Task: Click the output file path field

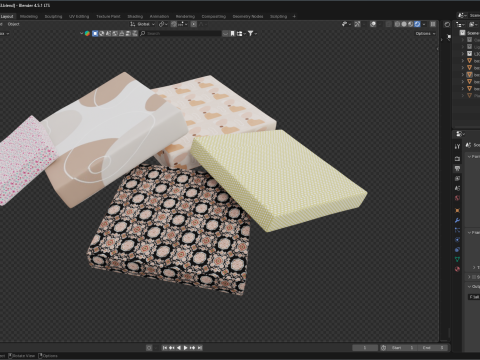Action: point(474,297)
